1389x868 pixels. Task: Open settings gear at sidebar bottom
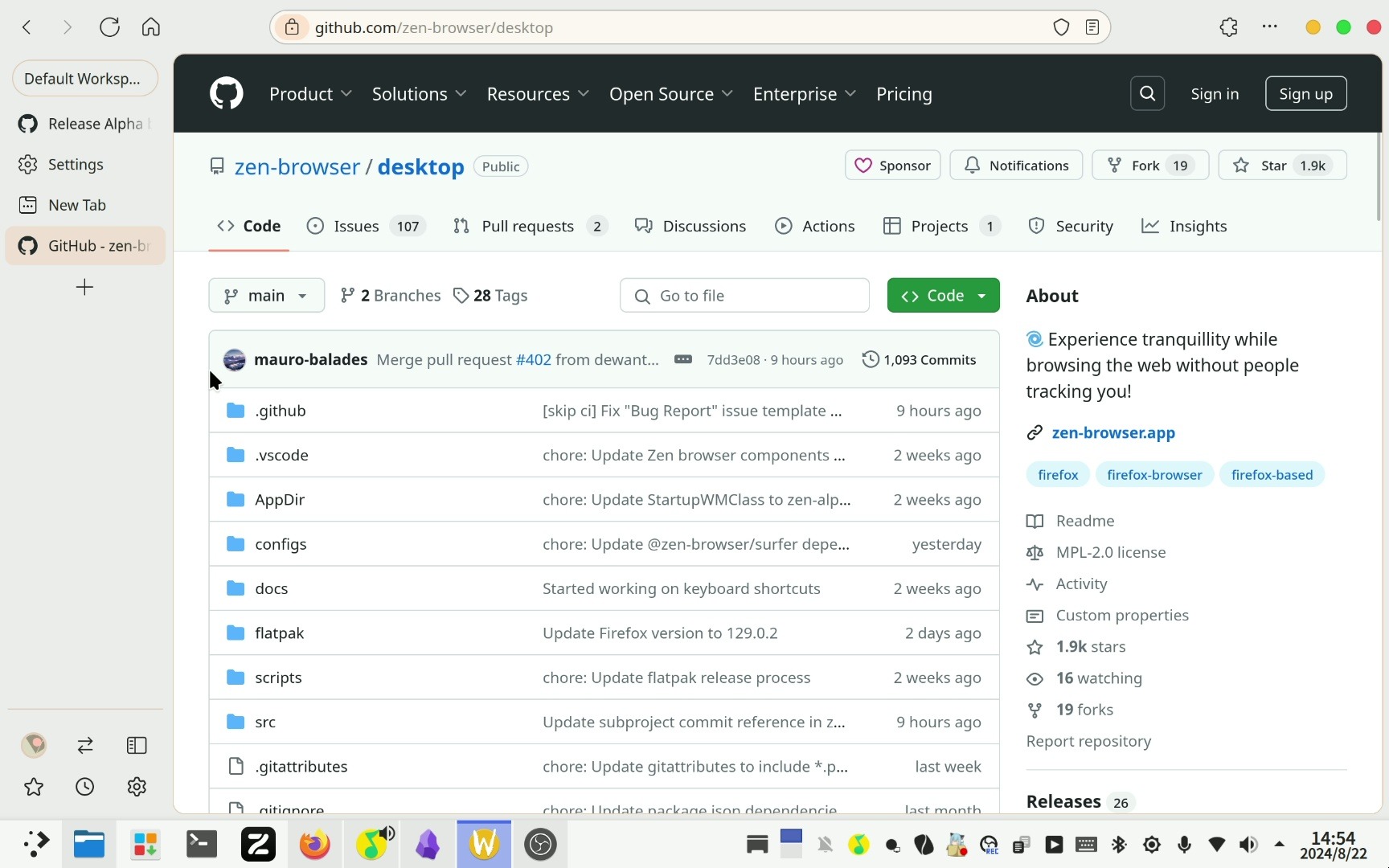coord(137,787)
